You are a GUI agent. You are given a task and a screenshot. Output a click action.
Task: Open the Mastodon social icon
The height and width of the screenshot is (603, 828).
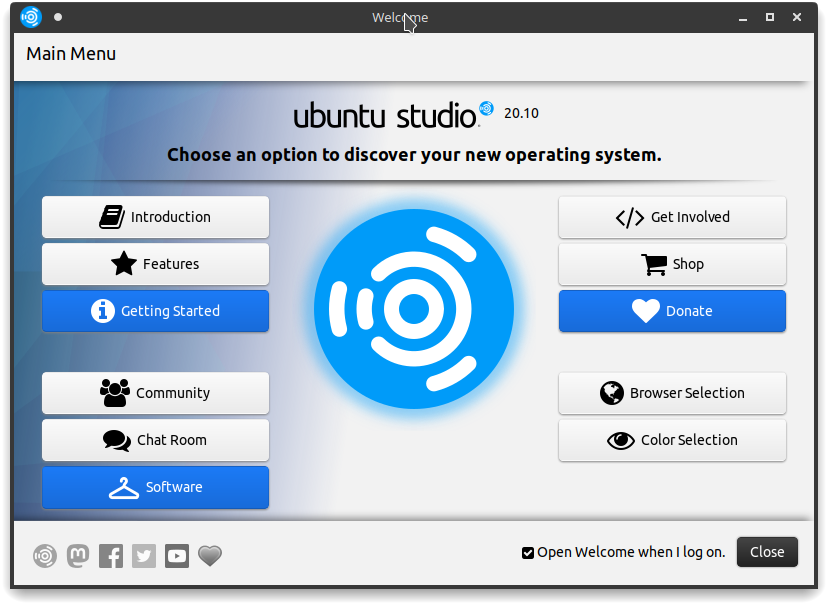coord(78,555)
